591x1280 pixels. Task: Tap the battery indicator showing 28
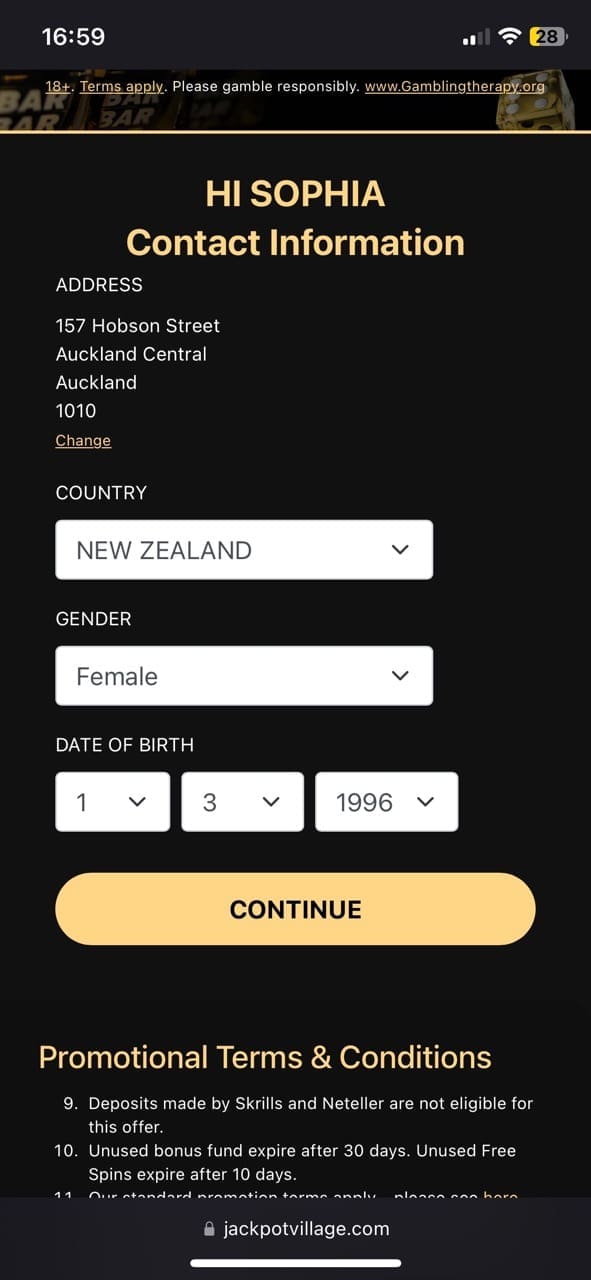[548, 37]
